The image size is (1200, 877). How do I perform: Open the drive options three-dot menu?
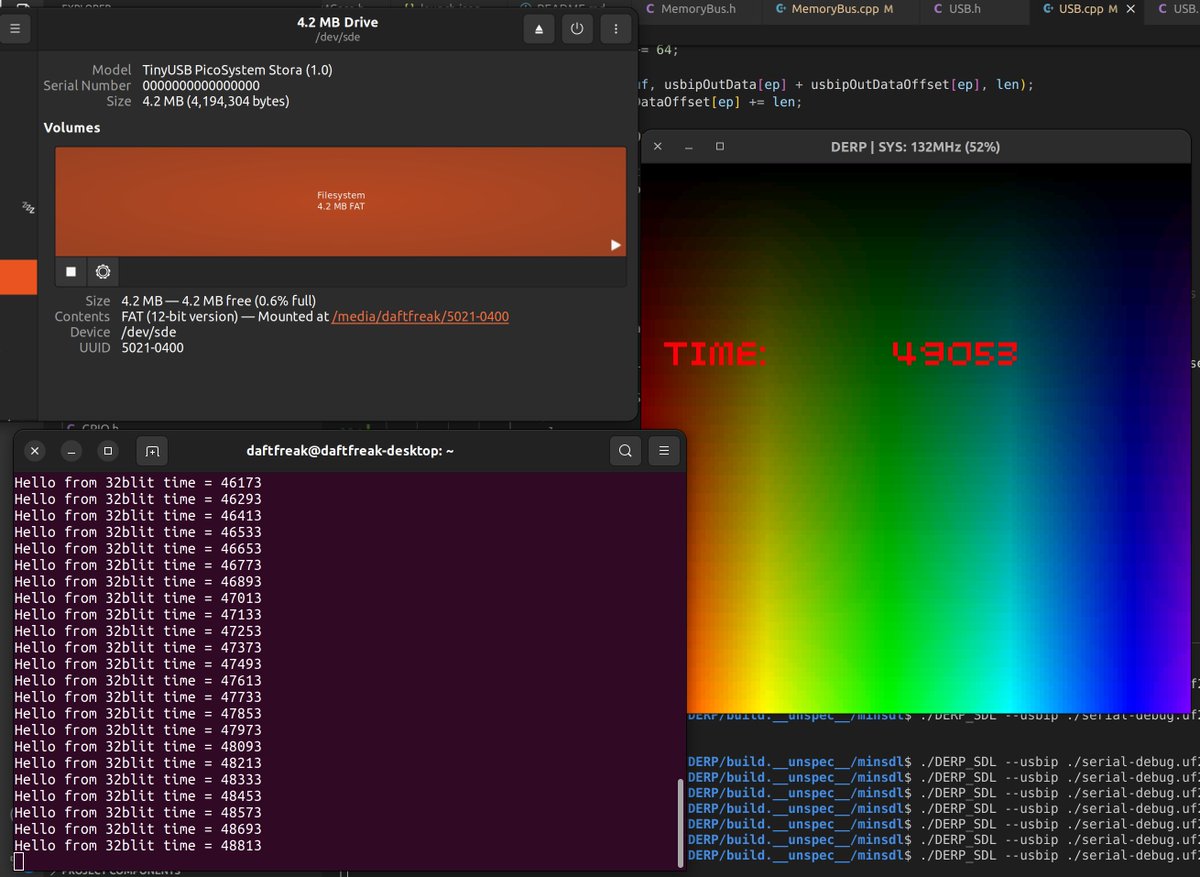(x=615, y=29)
